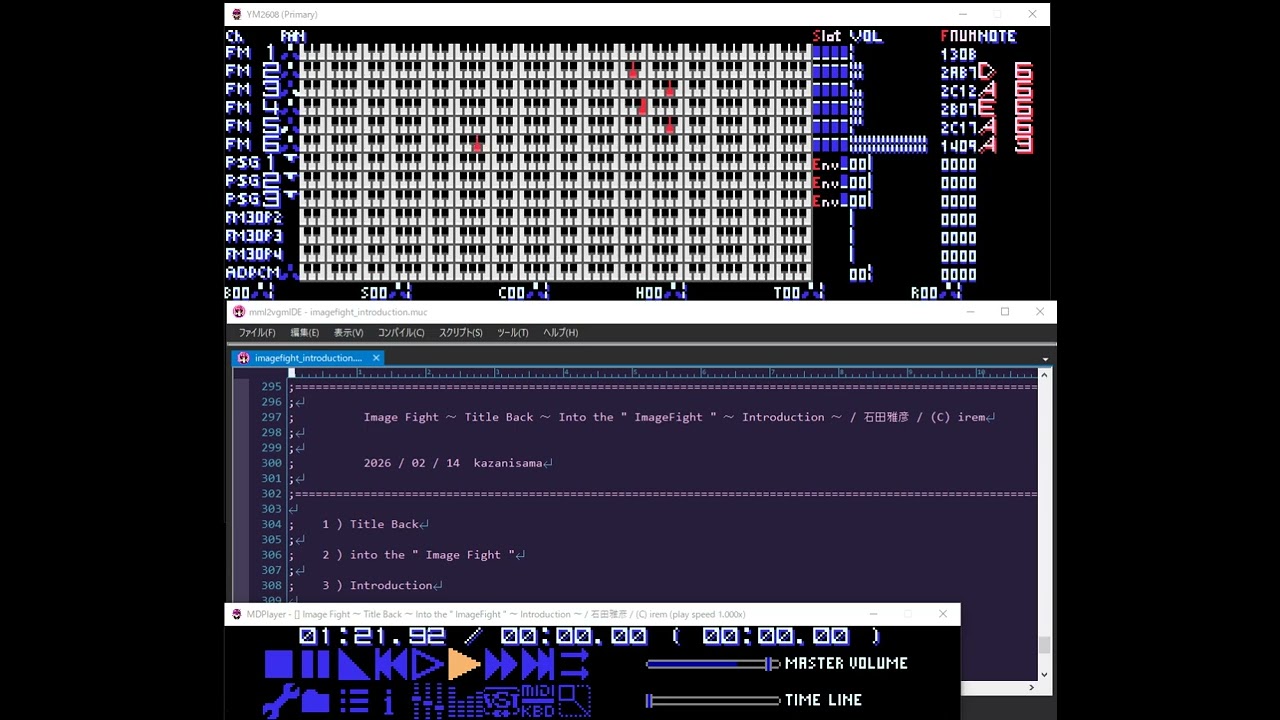The image size is (1280, 720).
Task: Click the '3 ) Introduction' comment line
Action: coord(377,585)
